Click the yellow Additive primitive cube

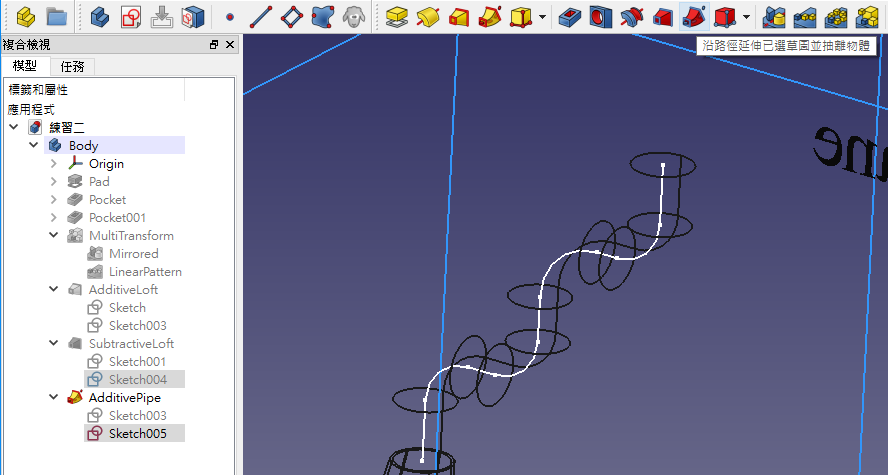[521, 18]
